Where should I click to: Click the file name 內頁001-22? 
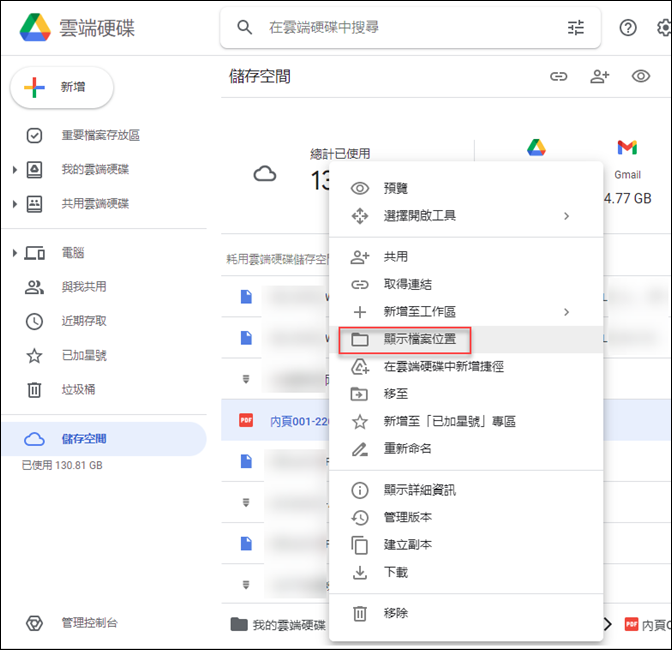[x=300, y=421]
